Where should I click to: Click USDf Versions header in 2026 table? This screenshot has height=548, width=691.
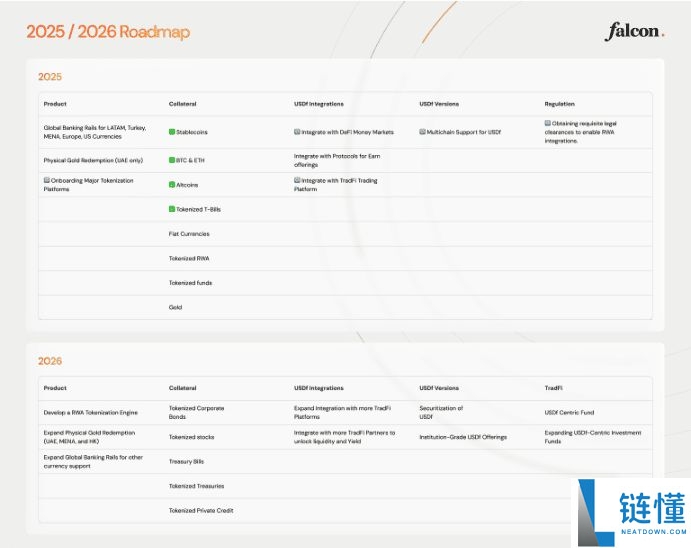tap(439, 388)
